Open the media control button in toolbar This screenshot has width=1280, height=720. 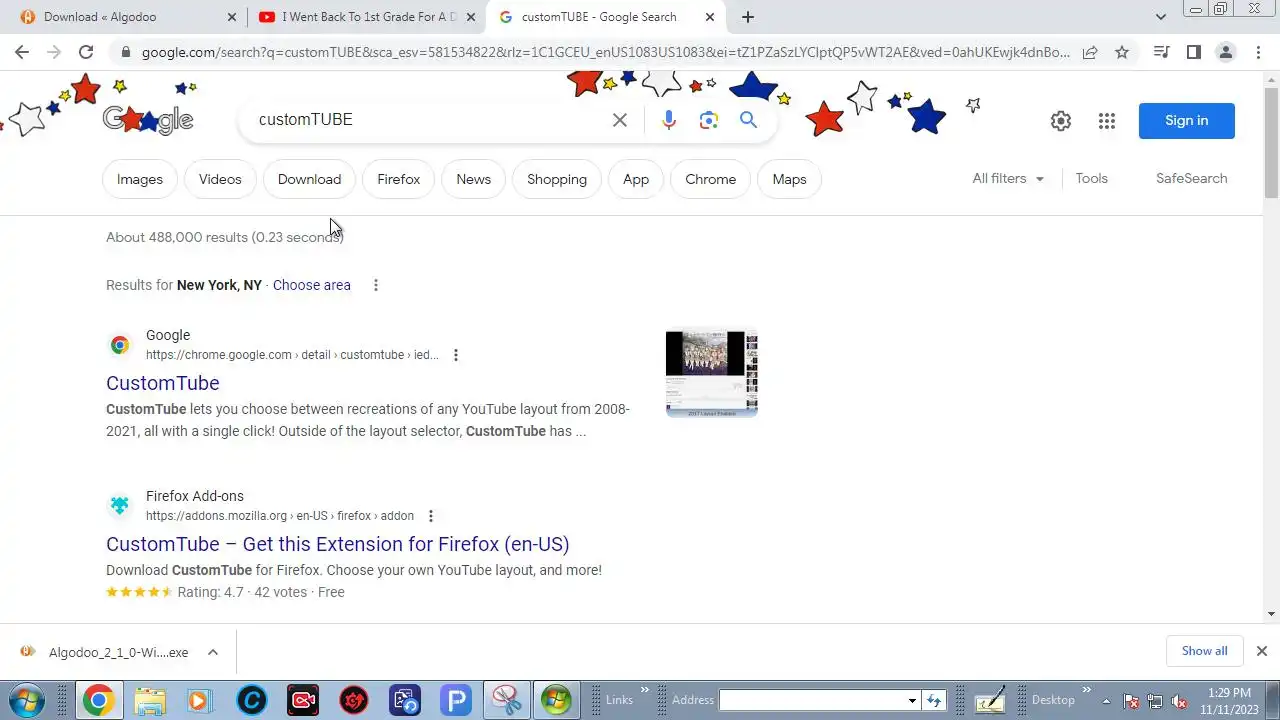pyautogui.click(x=1161, y=52)
